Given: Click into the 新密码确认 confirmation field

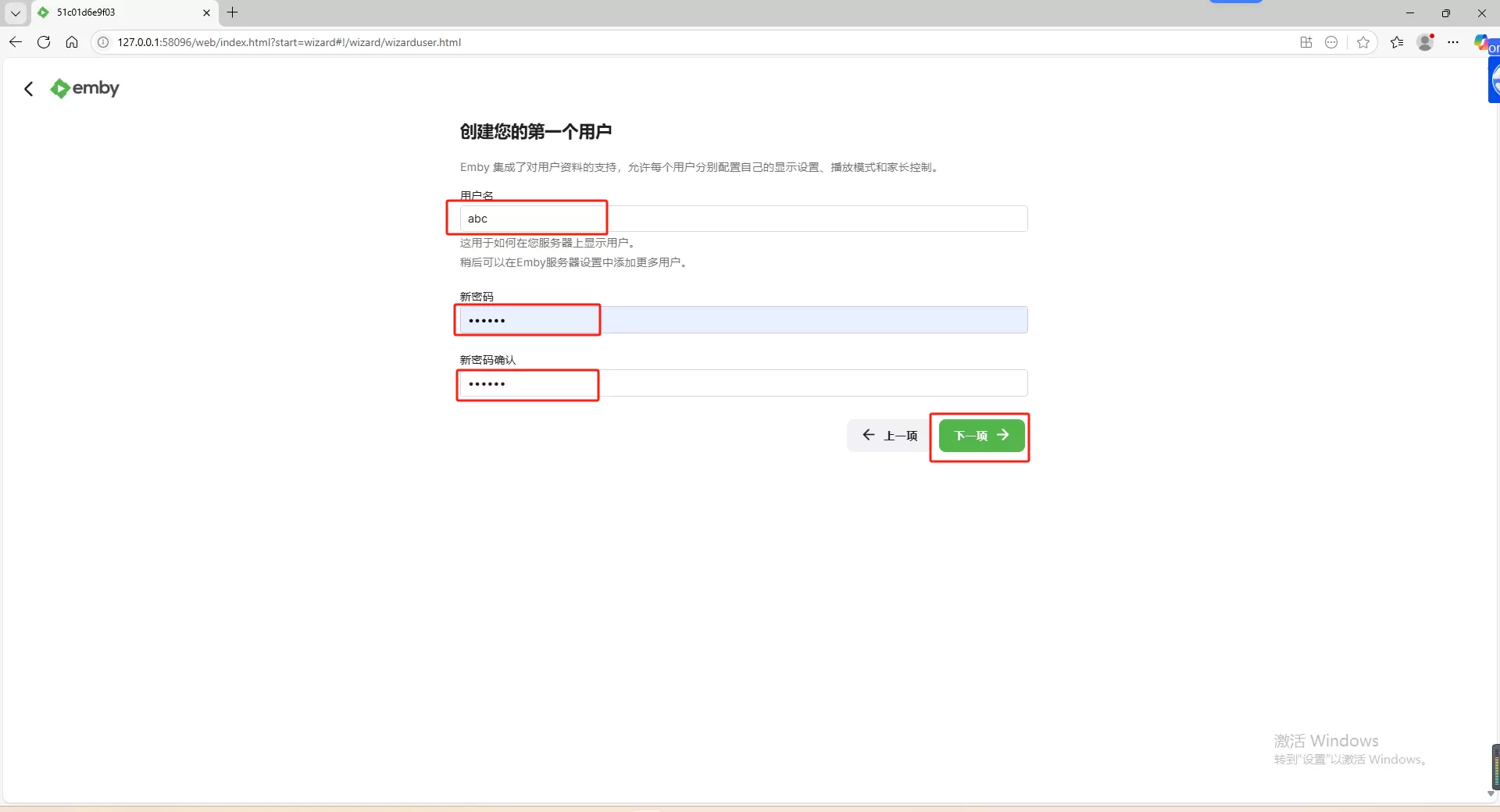Looking at the screenshot, I should click(742, 383).
